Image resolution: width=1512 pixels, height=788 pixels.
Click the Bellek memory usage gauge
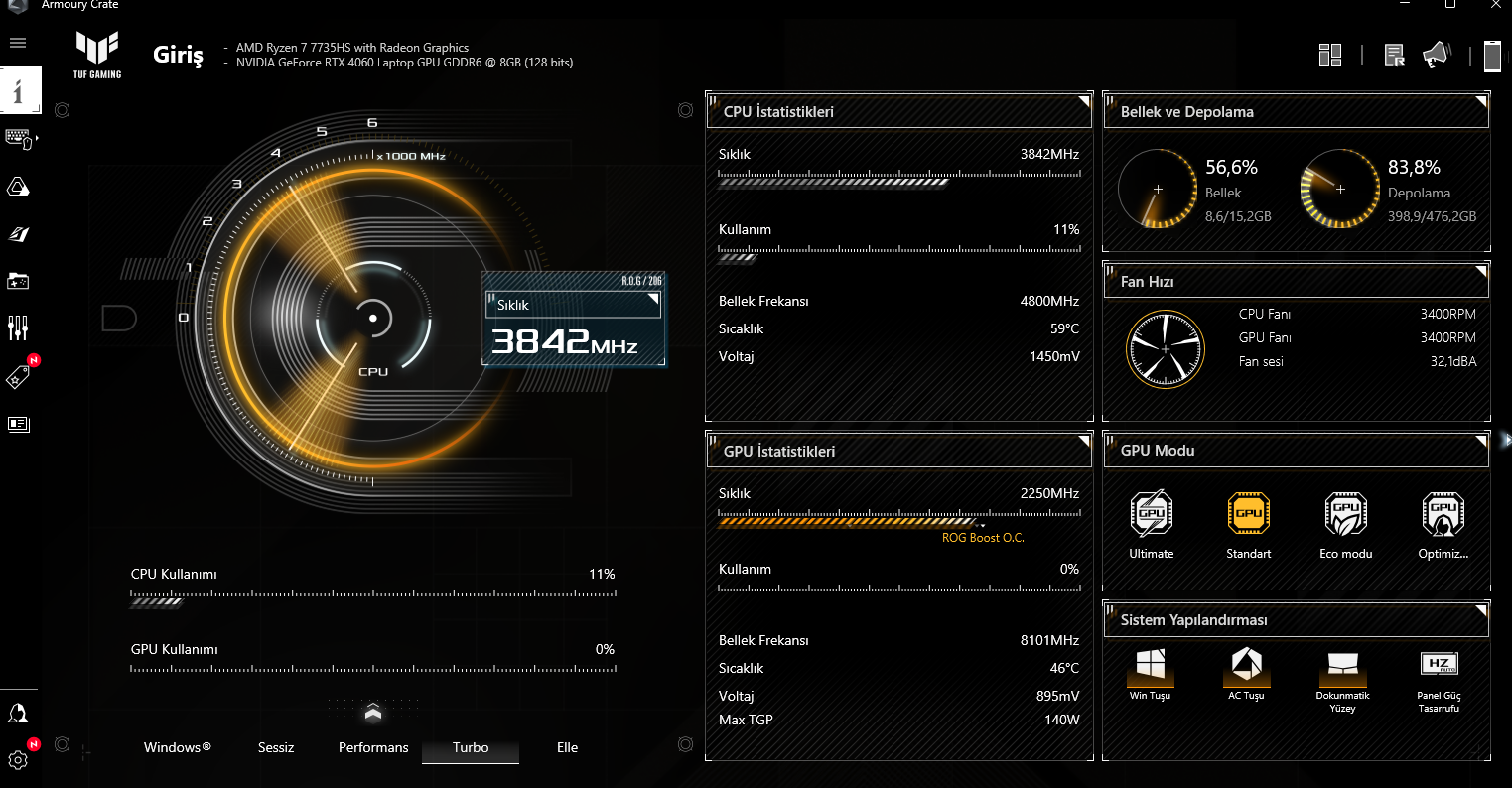point(1157,189)
